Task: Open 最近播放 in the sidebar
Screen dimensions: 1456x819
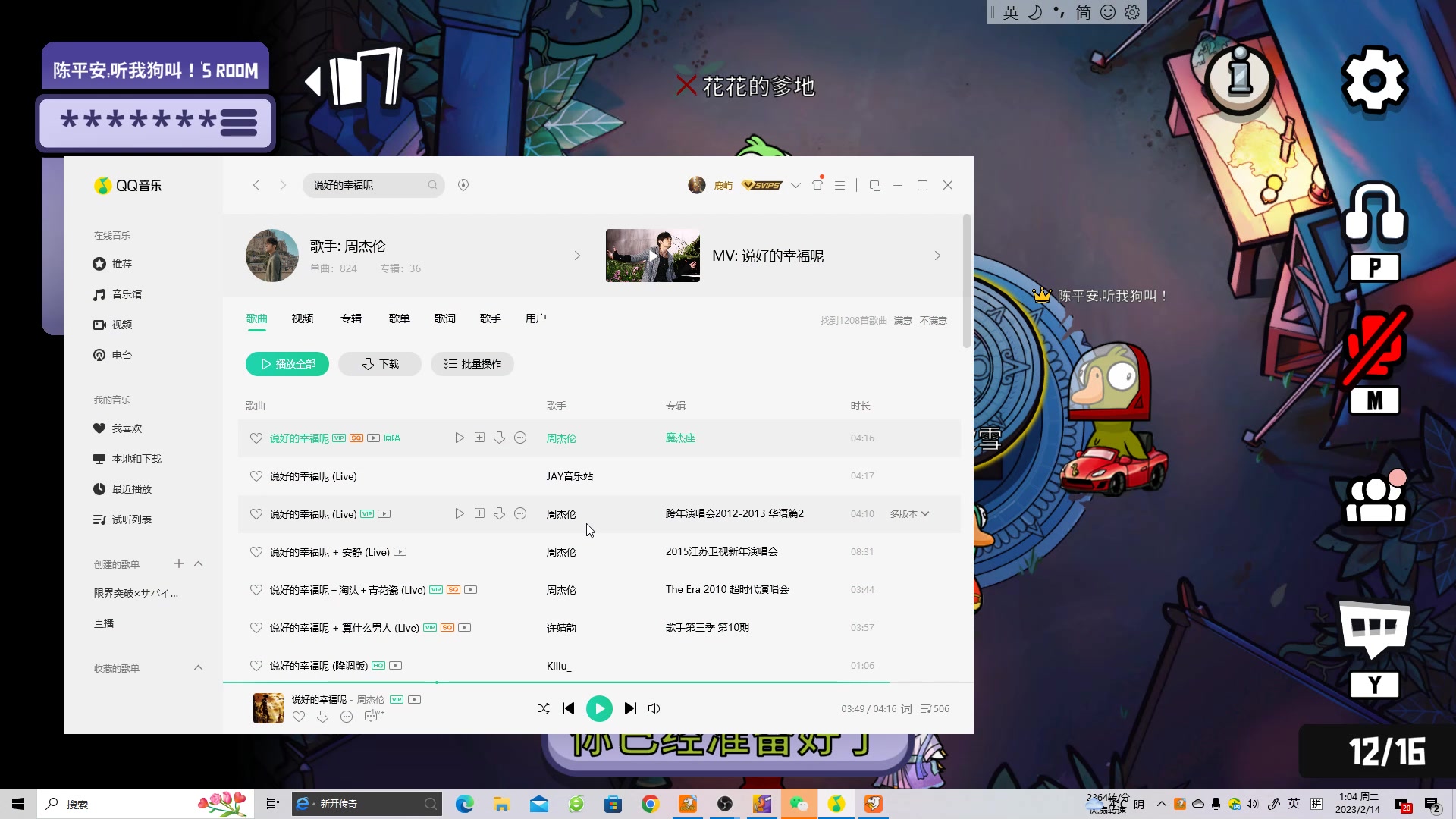Action: [x=123, y=489]
